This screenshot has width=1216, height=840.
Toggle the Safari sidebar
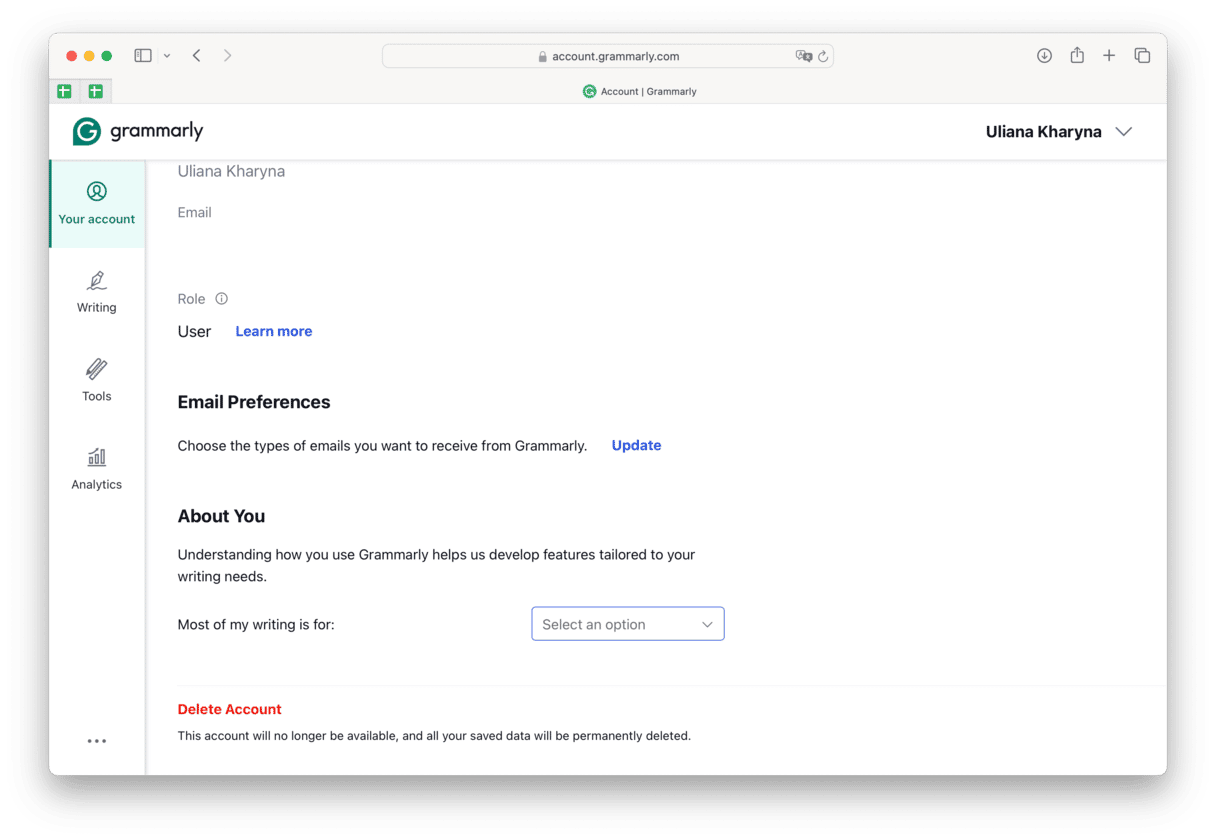pyautogui.click(x=143, y=56)
